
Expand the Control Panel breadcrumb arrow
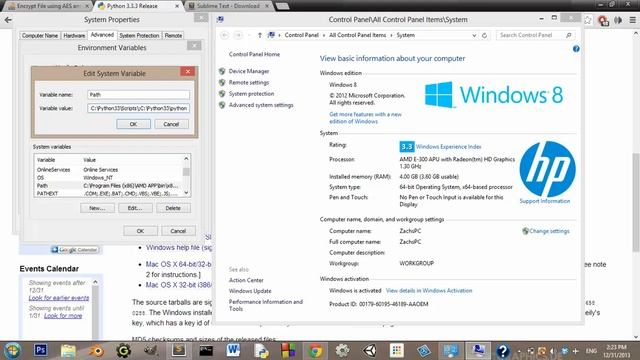click(324, 36)
